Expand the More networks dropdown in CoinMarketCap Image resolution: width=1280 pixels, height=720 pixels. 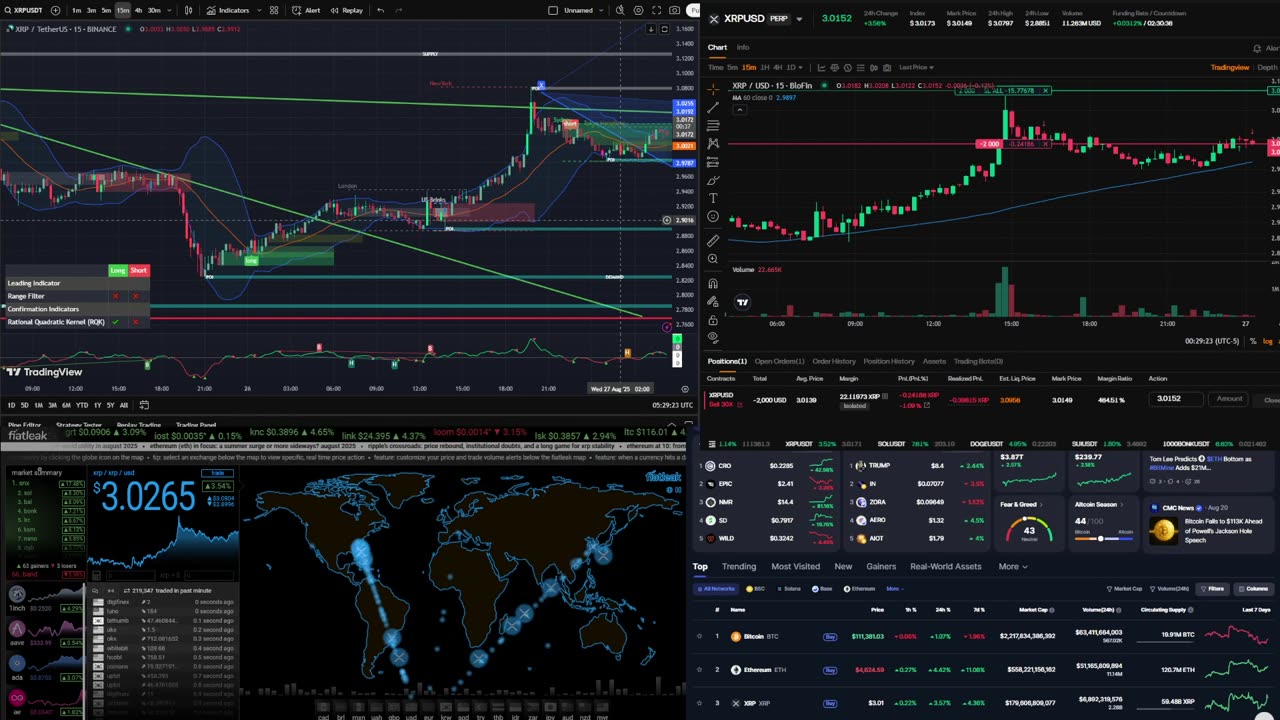(894, 589)
